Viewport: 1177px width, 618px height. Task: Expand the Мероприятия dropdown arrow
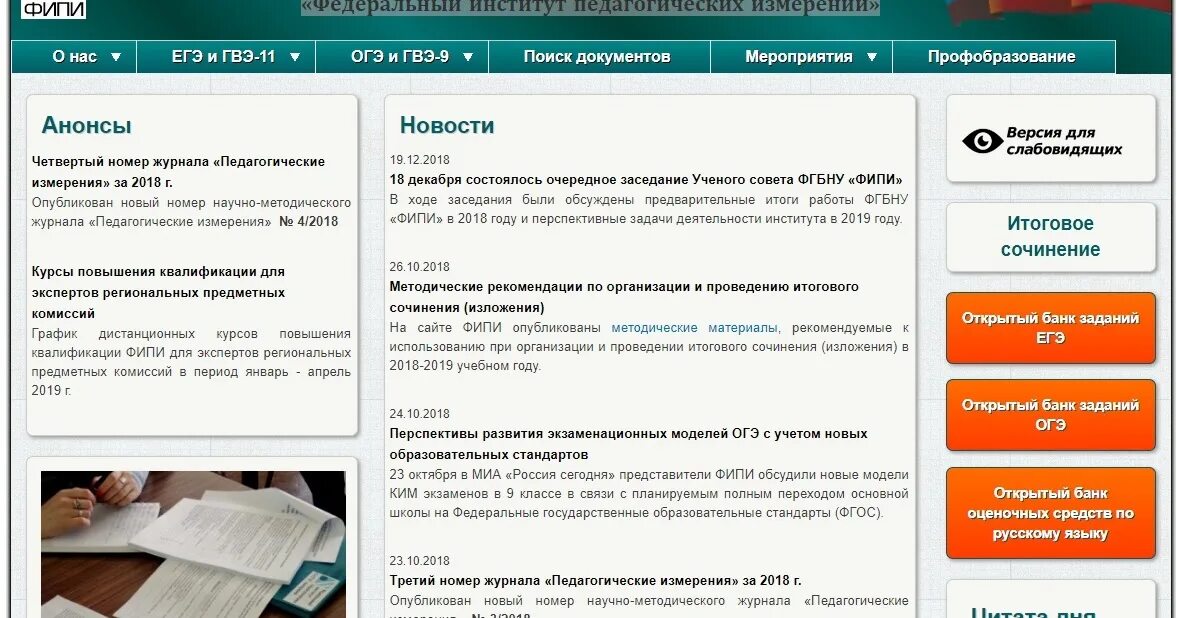coord(871,57)
